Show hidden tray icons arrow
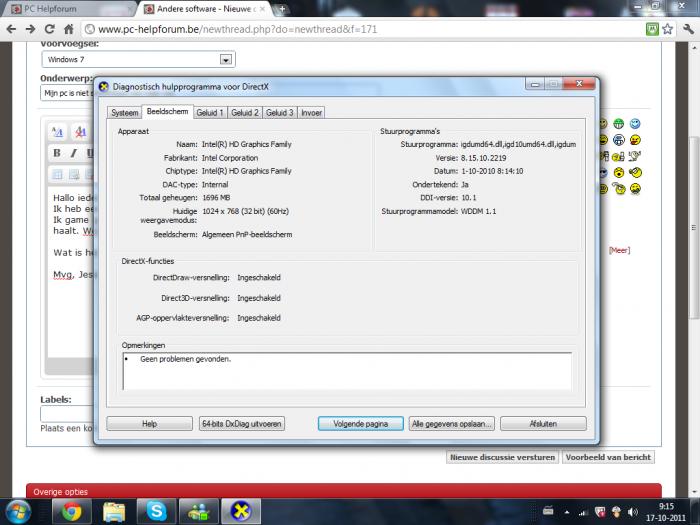This screenshot has width=700, height=525. click(x=566, y=512)
